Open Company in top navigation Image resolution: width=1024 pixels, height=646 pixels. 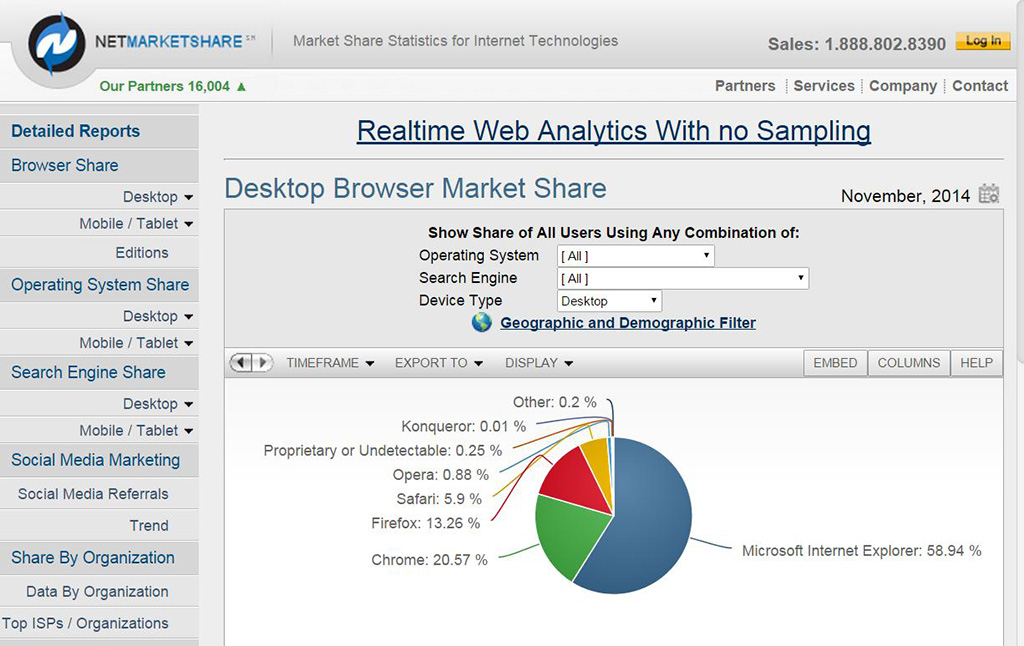pyautogui.click(x=903, y=86)
